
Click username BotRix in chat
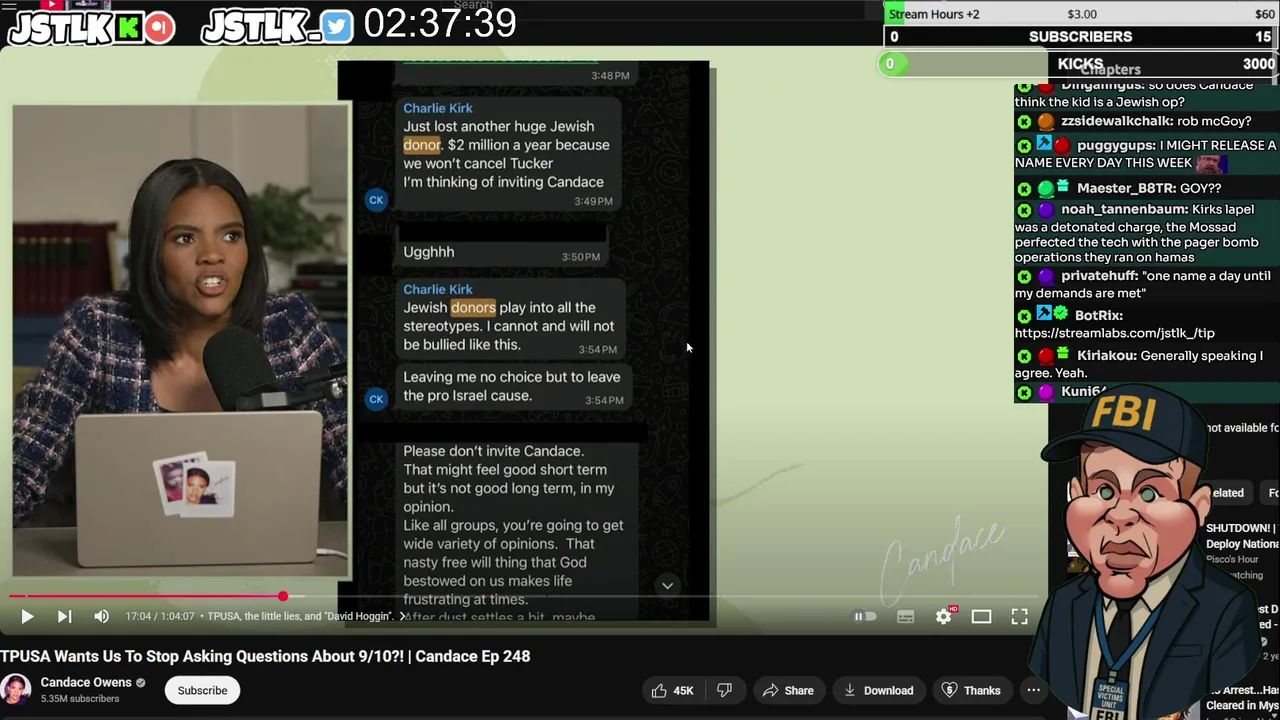1099,315
